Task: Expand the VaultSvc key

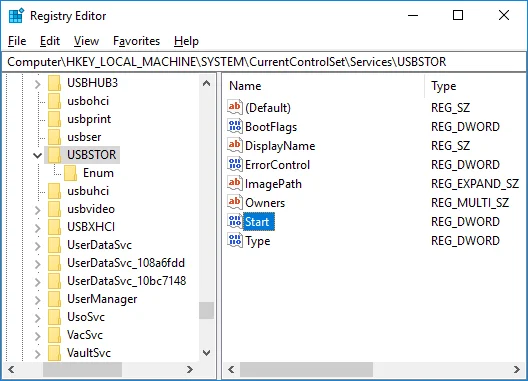Action: (x=37, y=354)
